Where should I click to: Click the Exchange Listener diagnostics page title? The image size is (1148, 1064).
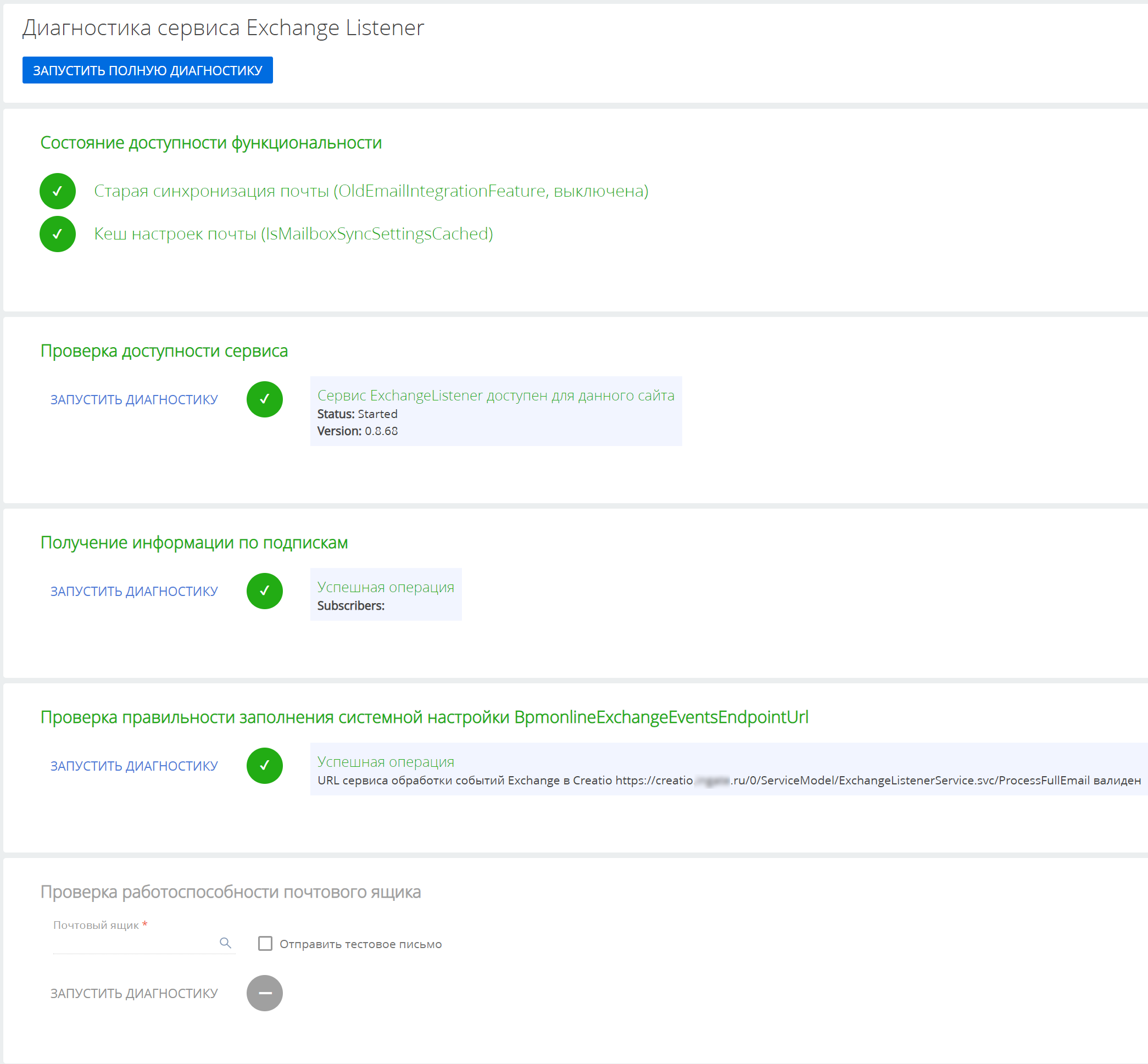pos(224,27)
